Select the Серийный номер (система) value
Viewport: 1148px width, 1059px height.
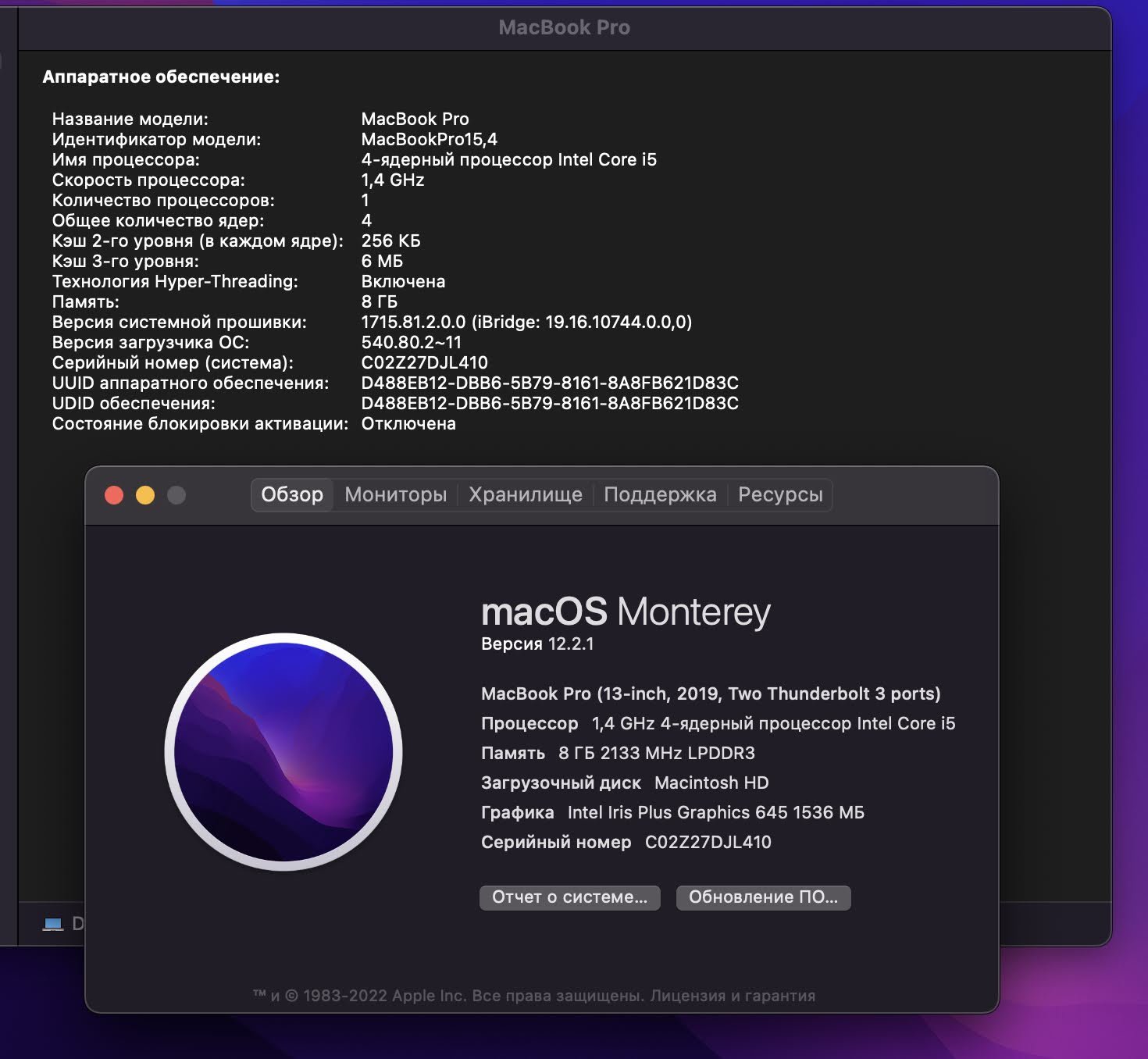pos(424,363)
